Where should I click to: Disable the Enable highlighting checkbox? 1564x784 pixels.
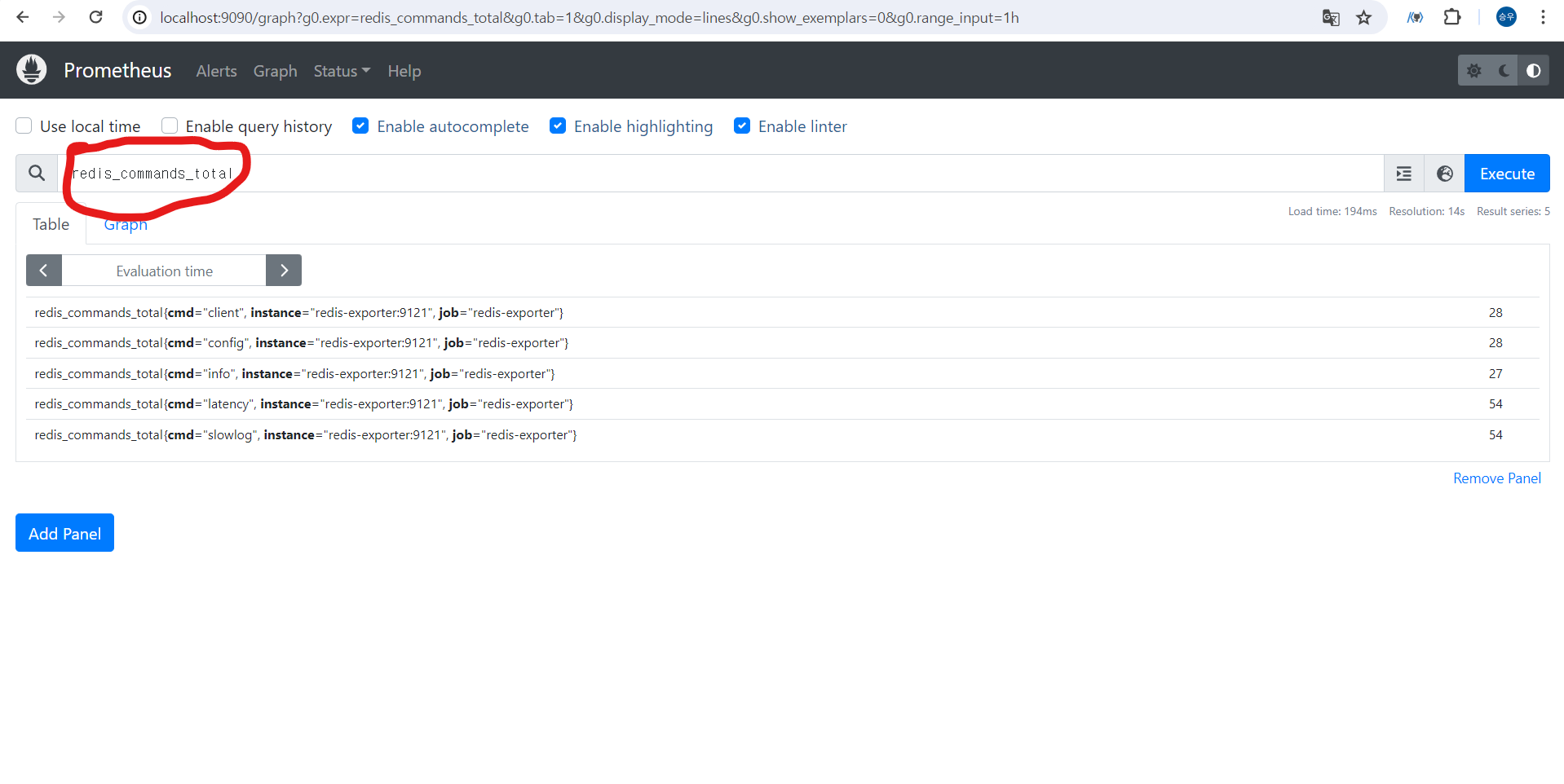(x=558, y=126)
